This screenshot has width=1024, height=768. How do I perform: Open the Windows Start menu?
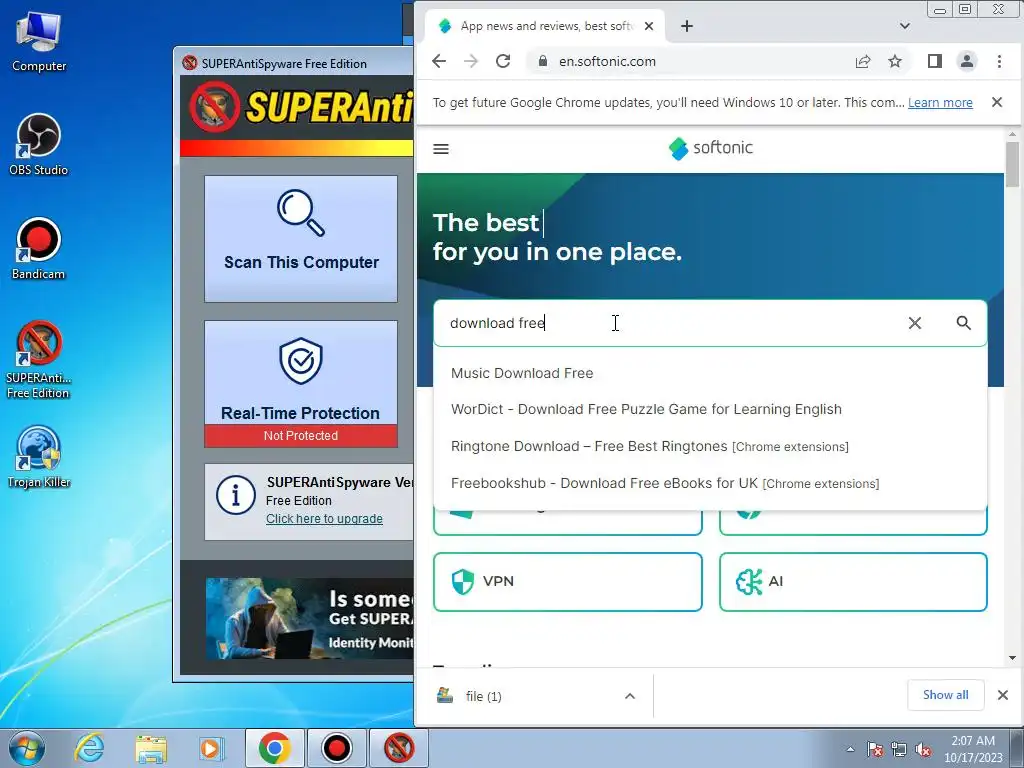pos(27,748)
